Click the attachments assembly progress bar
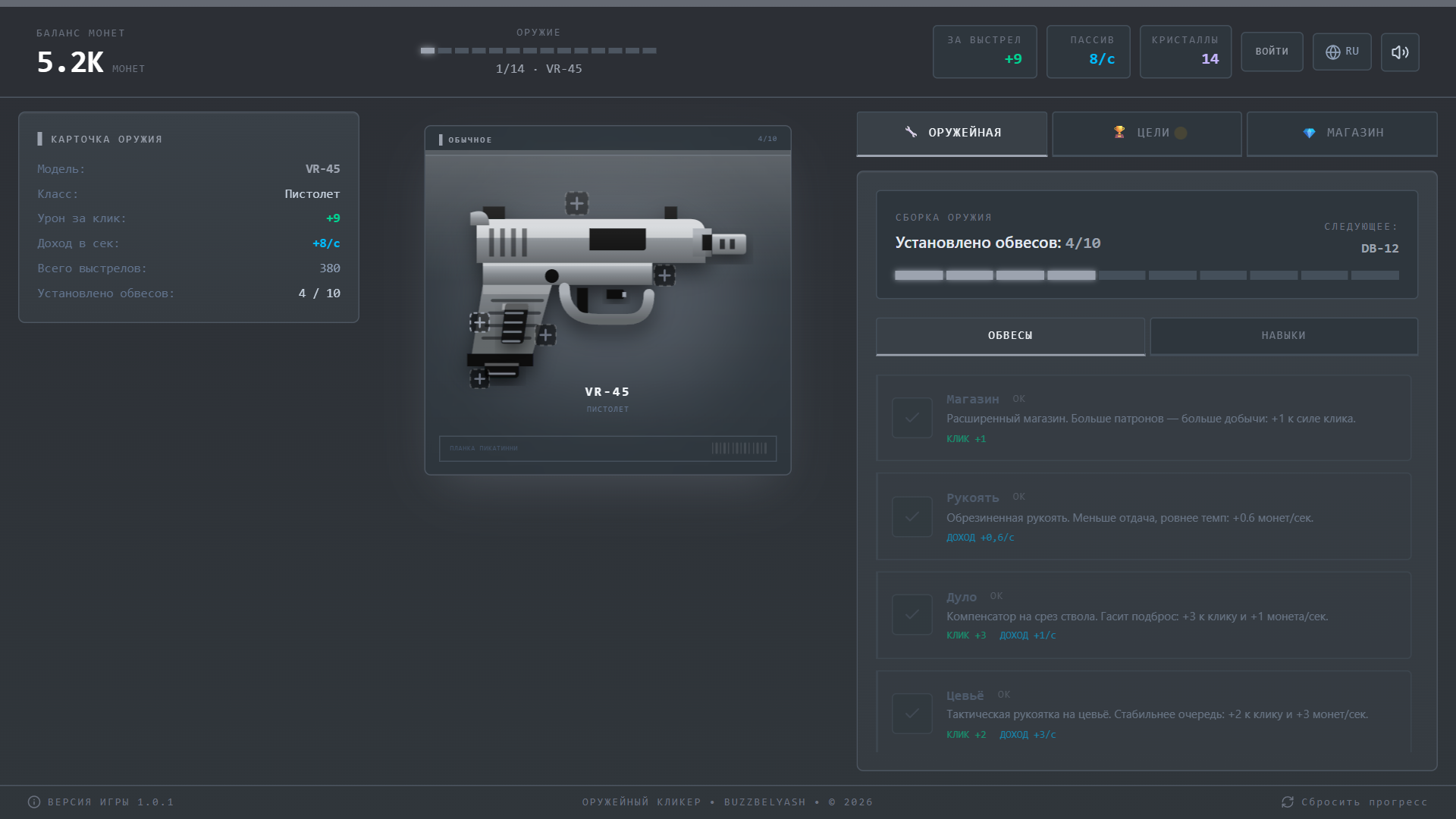 (x=1147, y=275)
